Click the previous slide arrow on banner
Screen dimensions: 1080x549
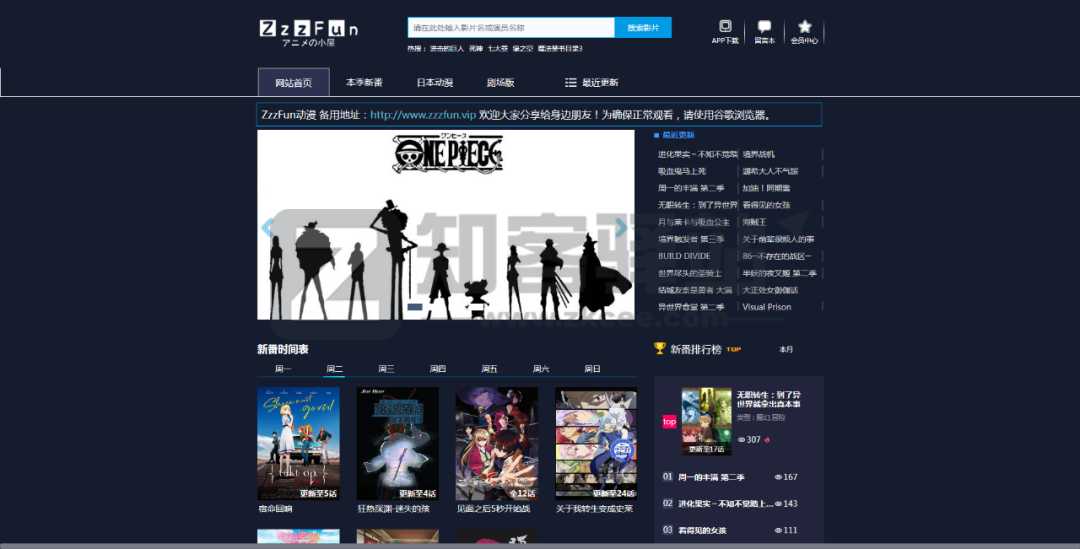pos(267,228)
